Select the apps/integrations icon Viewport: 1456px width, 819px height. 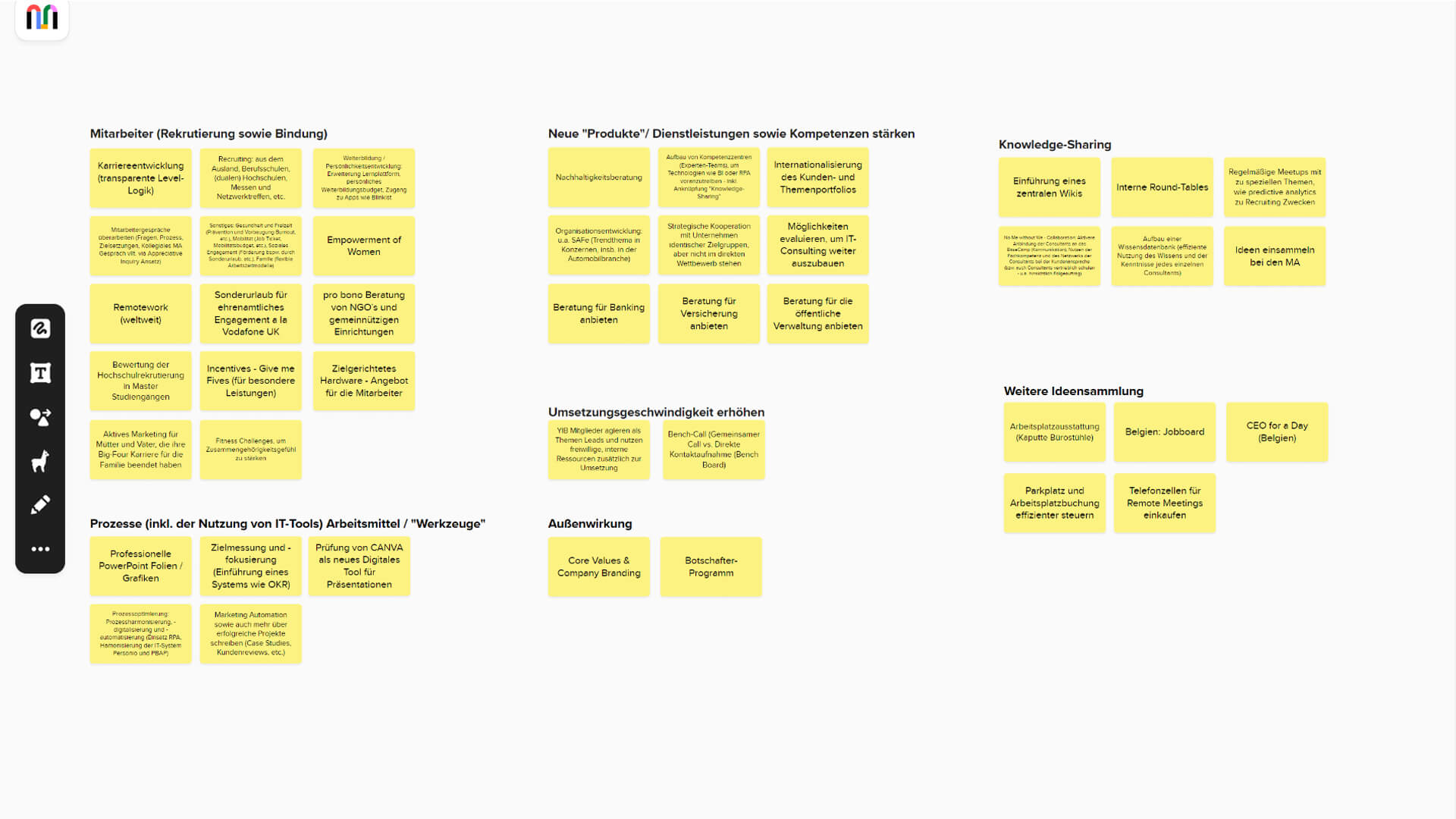40,417
